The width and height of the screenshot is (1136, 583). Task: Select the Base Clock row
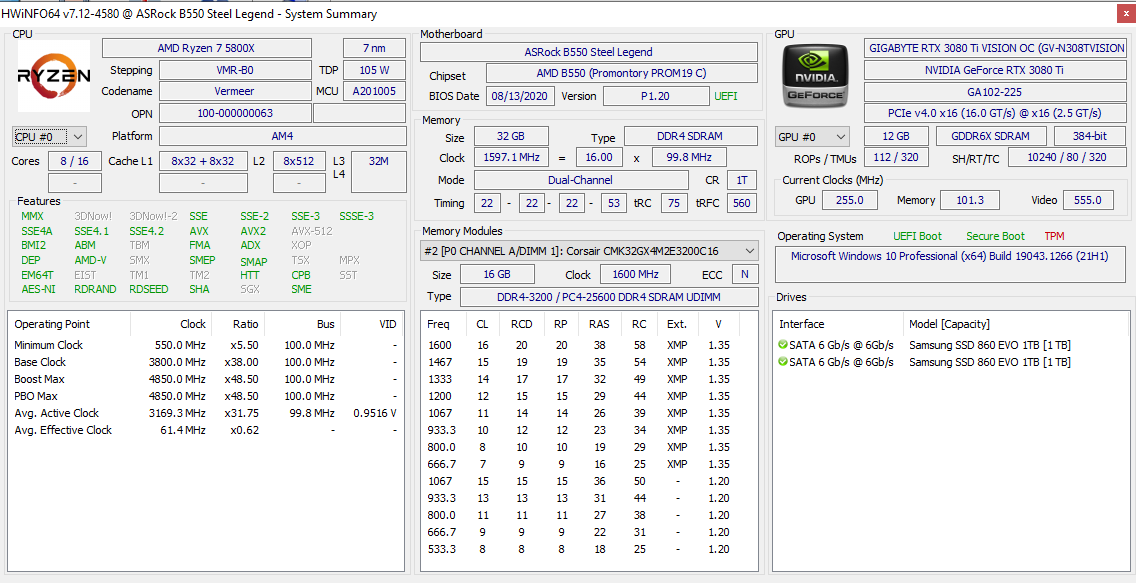coord(206,362)
